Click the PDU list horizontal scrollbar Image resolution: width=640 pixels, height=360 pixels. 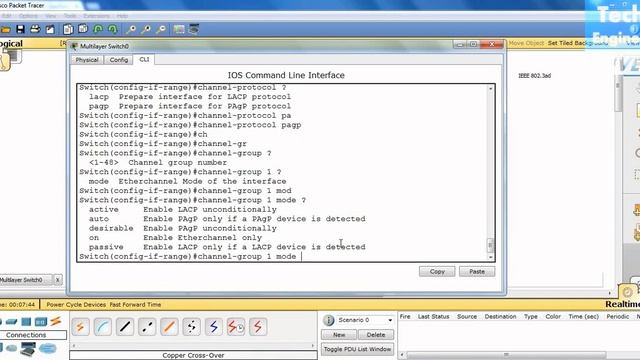point(506,355)
